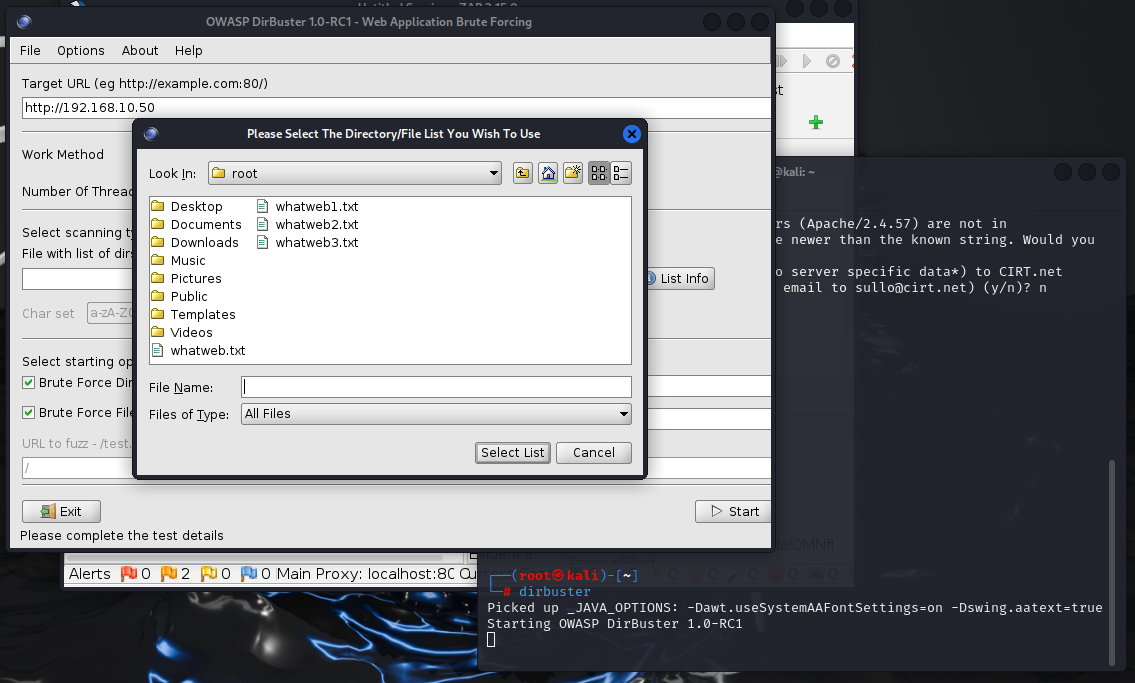
Task: Click the play icon in ZAP toolbar
Action: tap(807, 61)
